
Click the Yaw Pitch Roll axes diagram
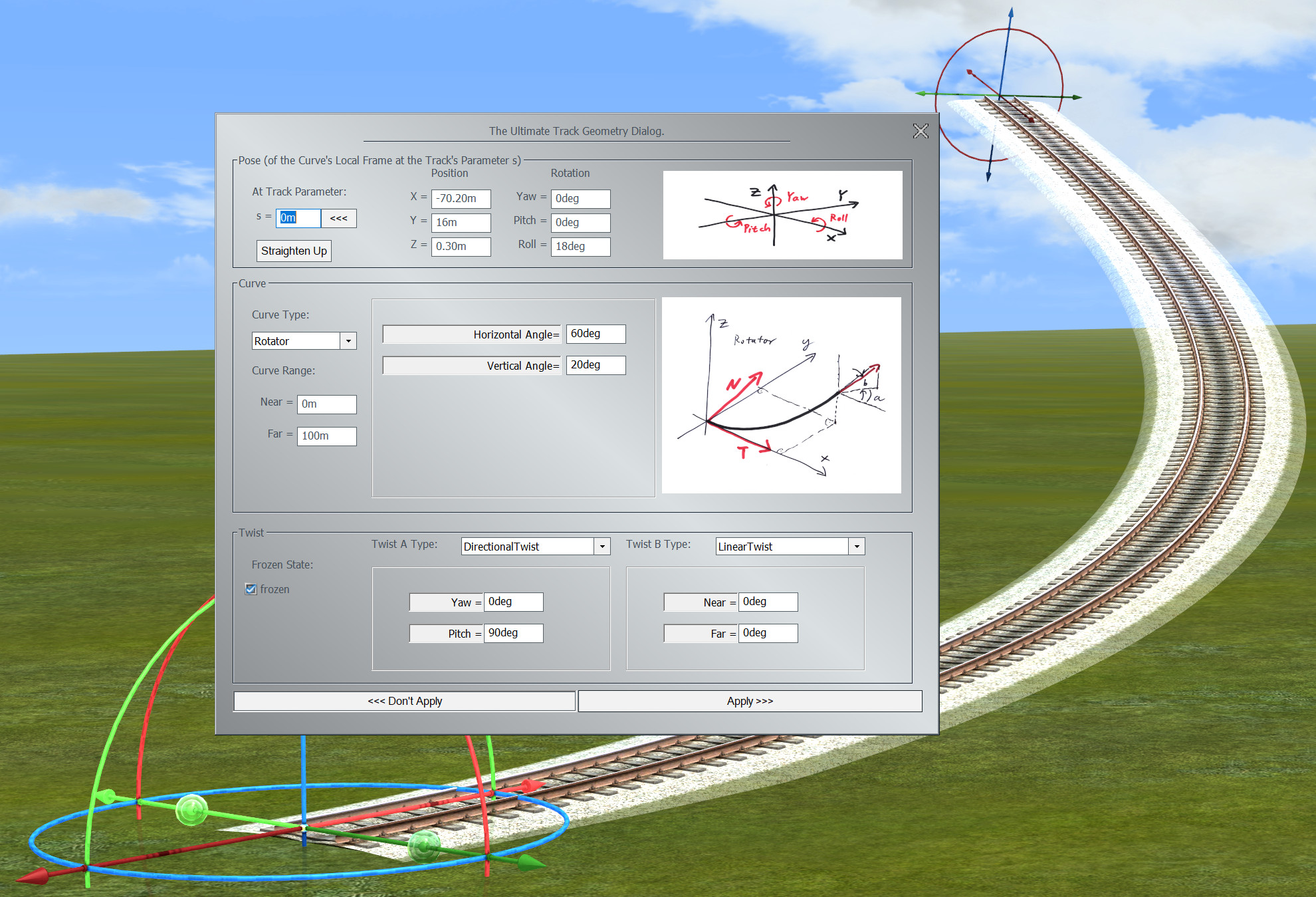click(782, 215)
